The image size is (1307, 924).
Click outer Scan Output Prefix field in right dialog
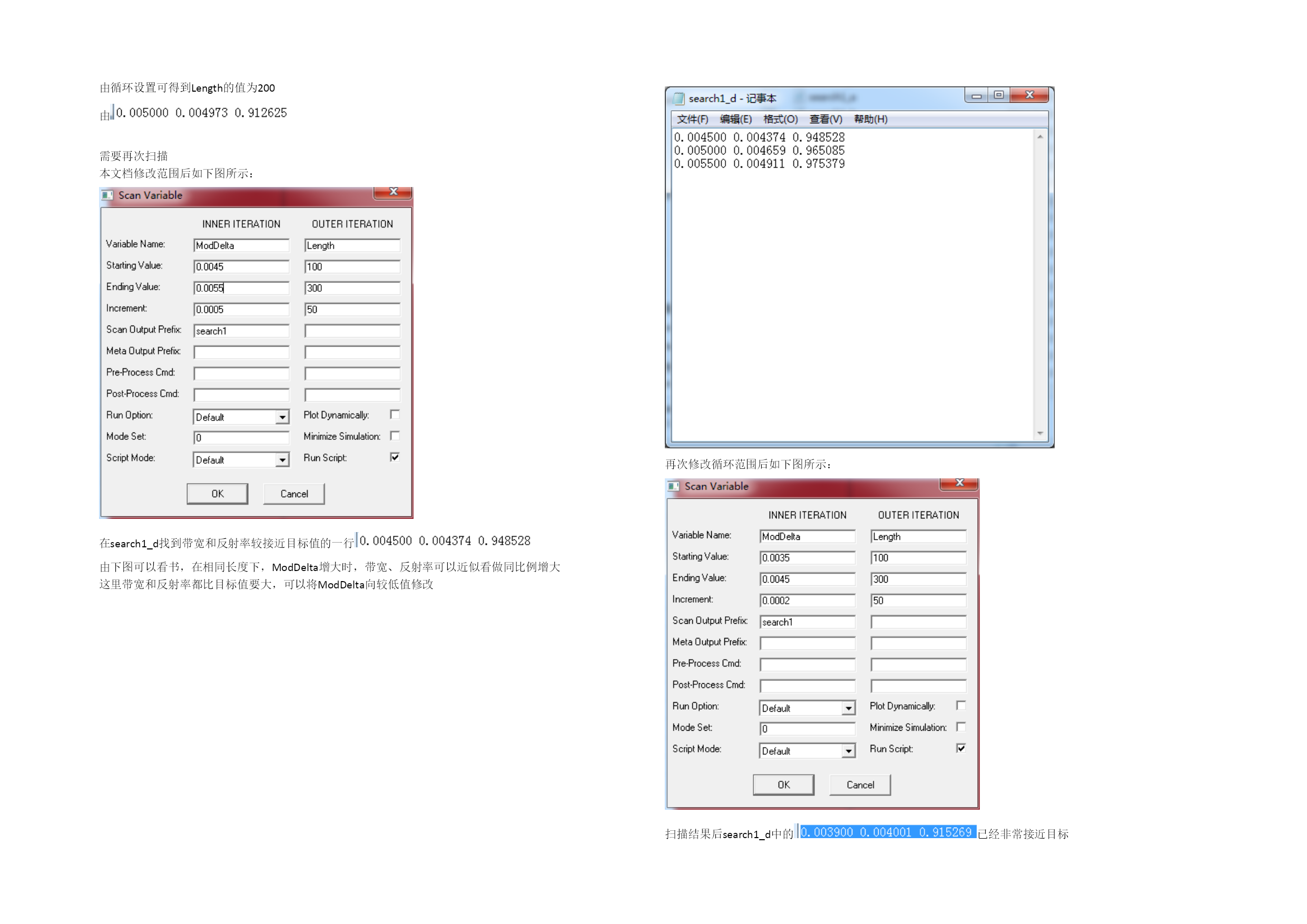(918, 622)
